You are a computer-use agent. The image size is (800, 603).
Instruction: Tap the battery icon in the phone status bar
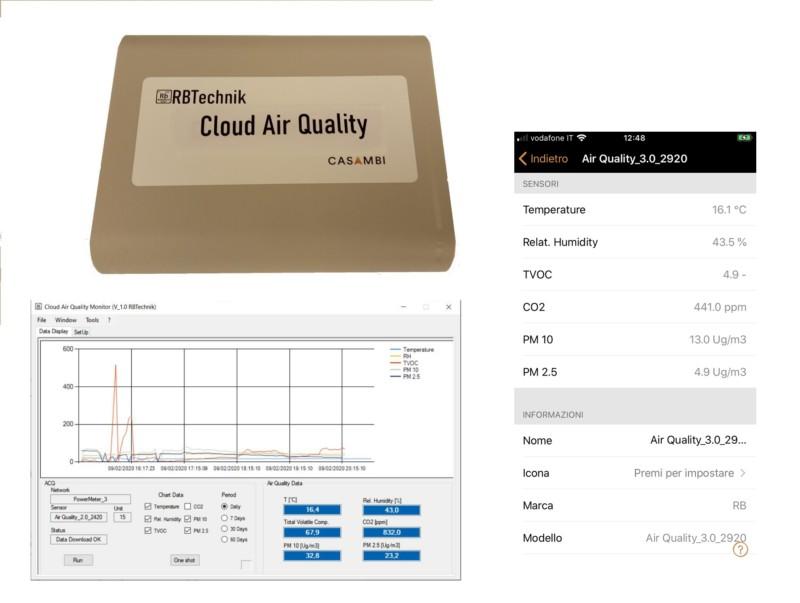click(743, 138)
